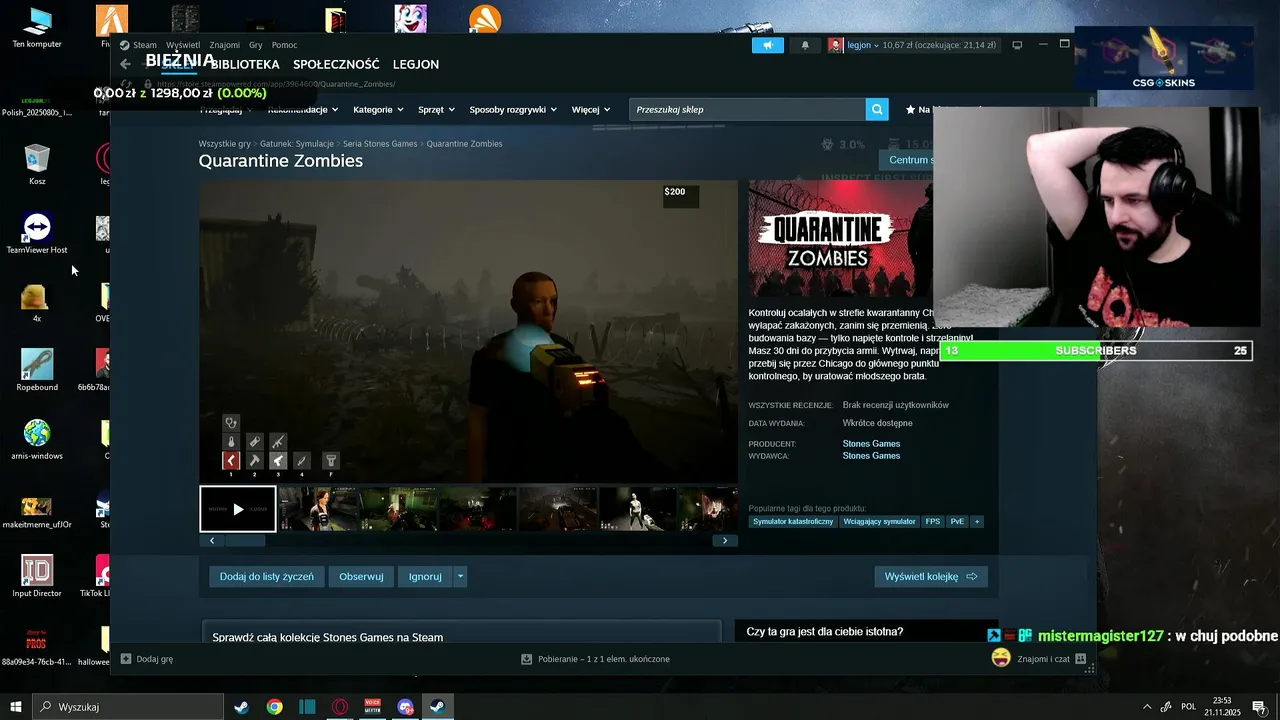Open the Windows notification center icon
This screenshot has height=720, width=1280.
(1259, 707)
